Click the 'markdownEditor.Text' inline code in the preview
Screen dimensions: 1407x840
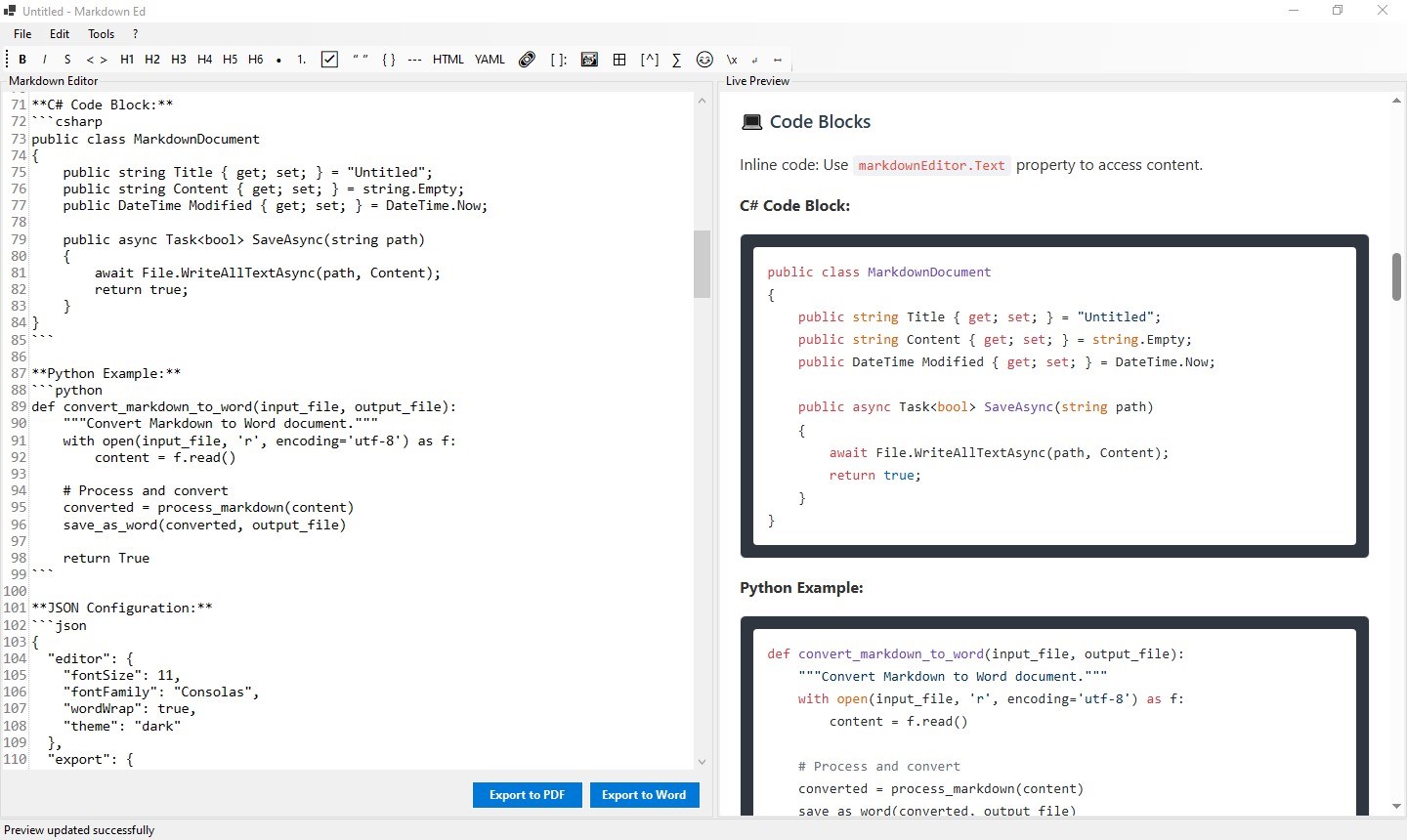coord(931,165)
